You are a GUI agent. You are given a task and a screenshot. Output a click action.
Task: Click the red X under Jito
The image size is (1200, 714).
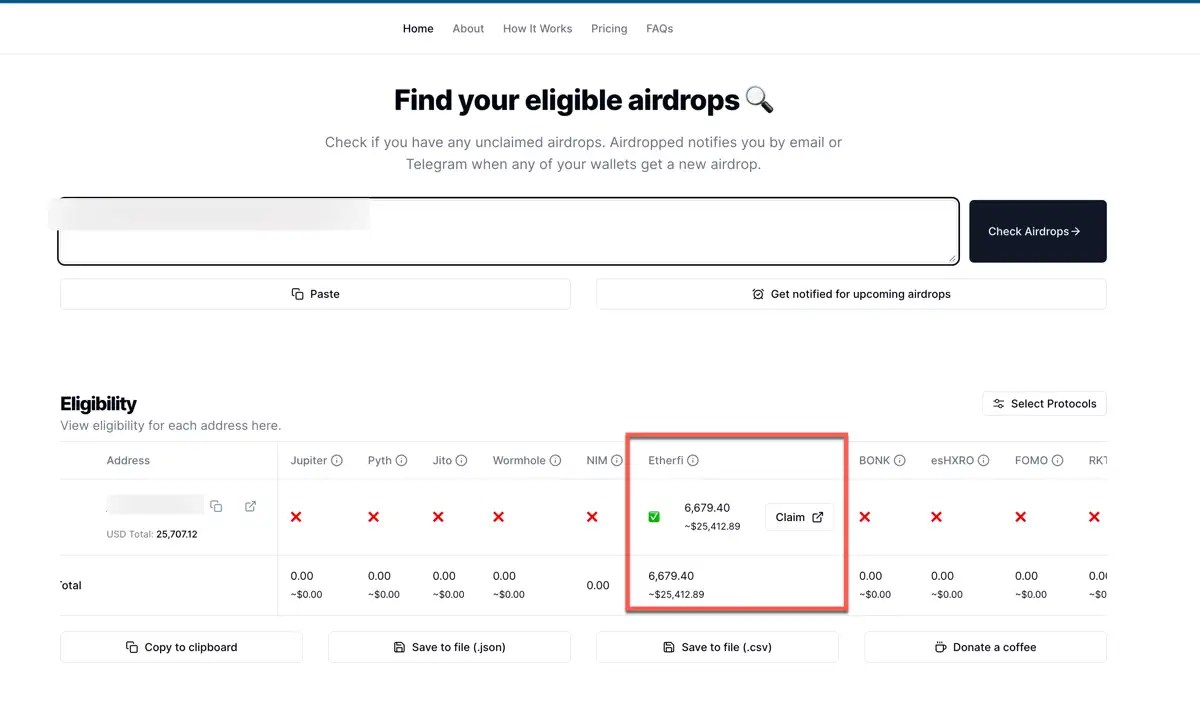click(438, 517)
